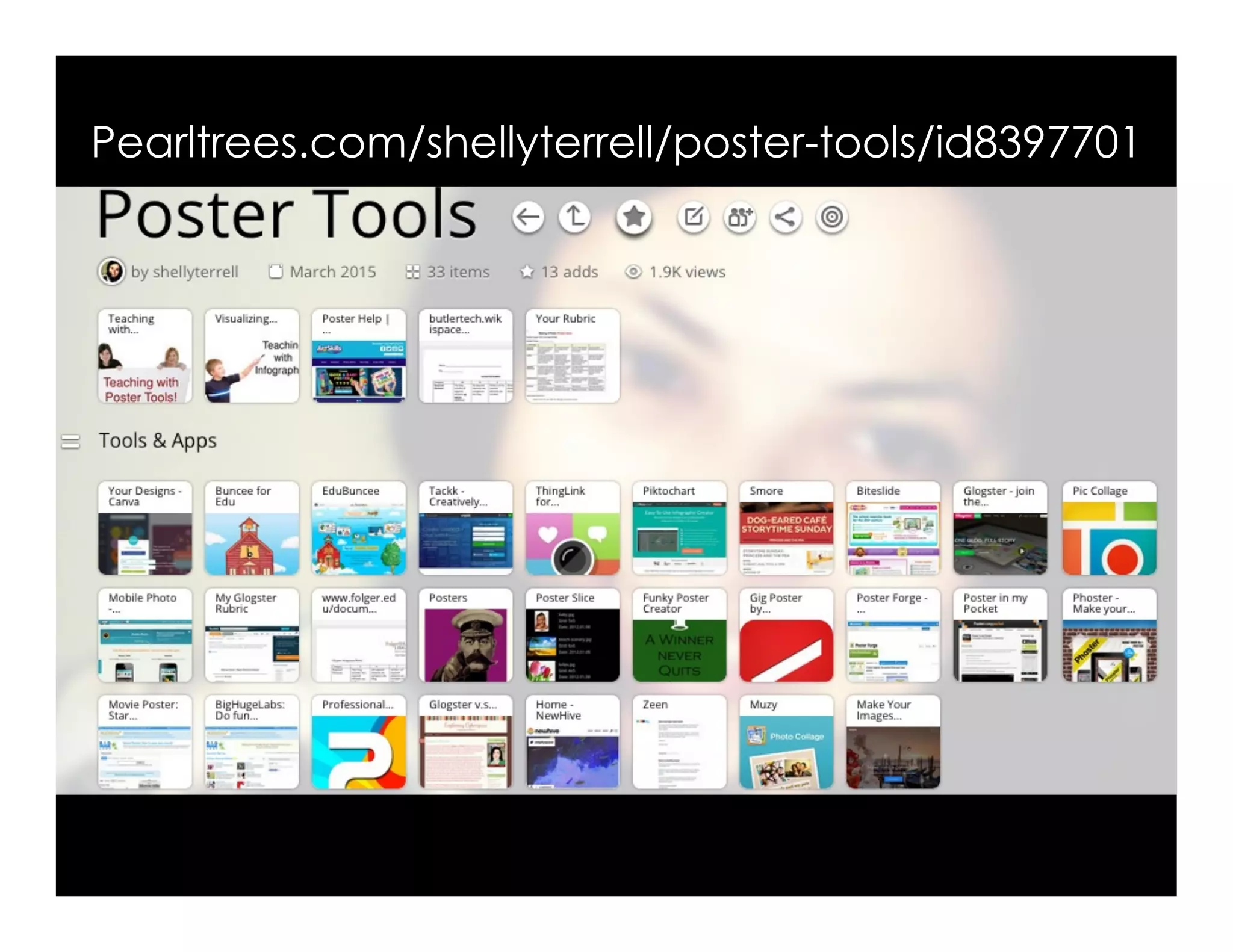1233x952 pixels.
Task: Select the Glogster - join the tile
Action: click(x=1000, y=528)
